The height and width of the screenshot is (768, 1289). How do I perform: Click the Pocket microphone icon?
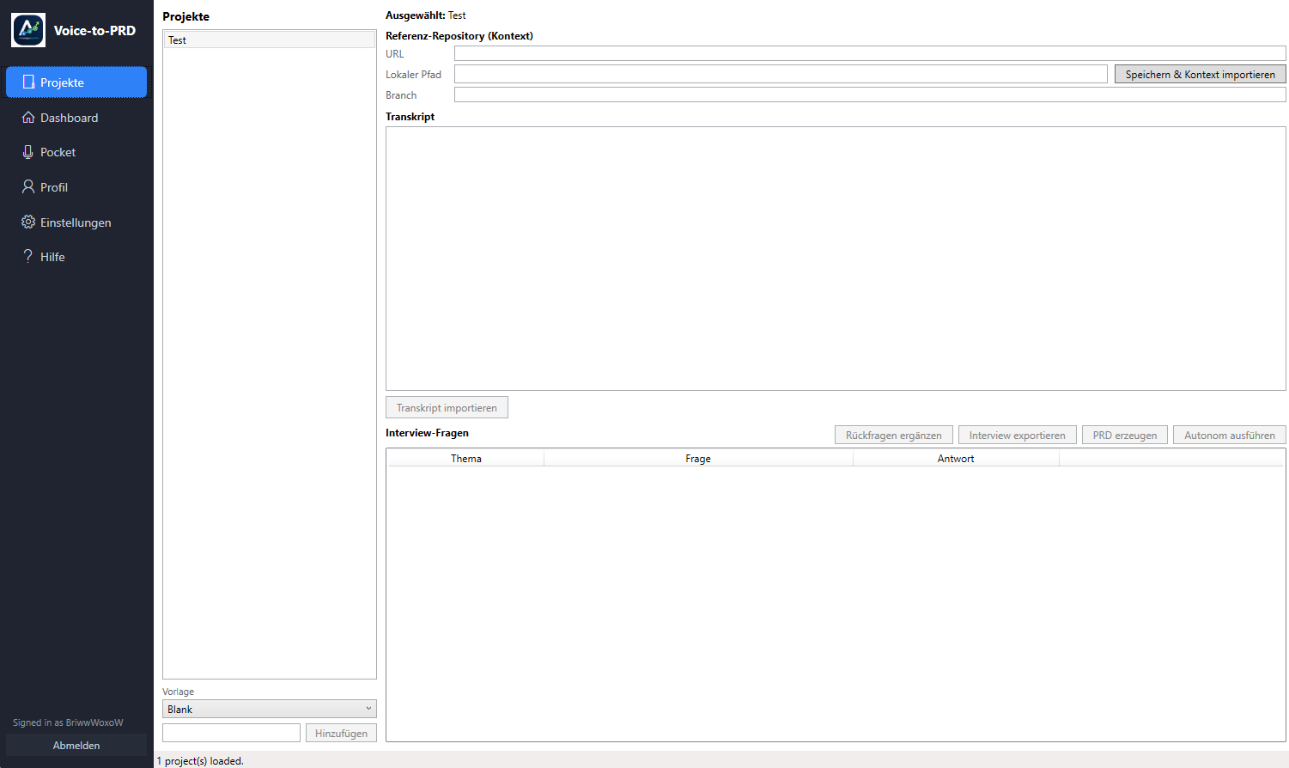(28, 152)
